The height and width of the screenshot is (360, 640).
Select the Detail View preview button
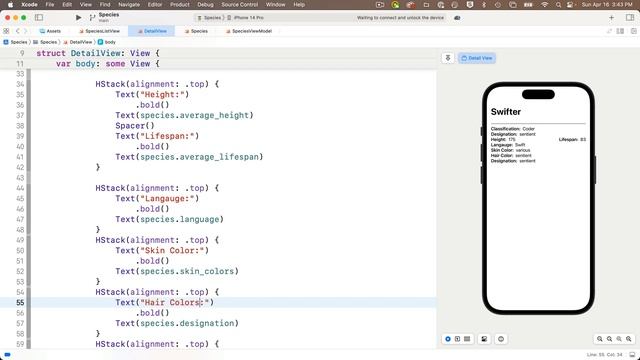477,58
